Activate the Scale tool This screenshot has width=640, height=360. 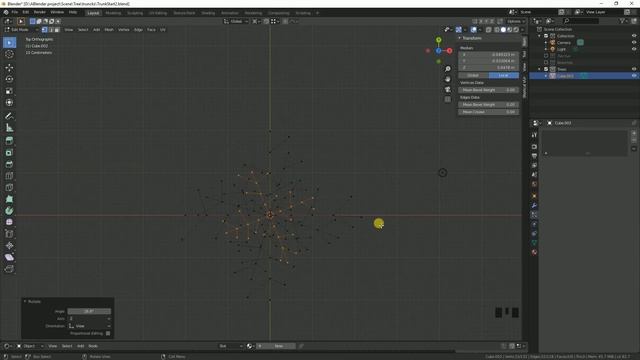click(9, 91)
